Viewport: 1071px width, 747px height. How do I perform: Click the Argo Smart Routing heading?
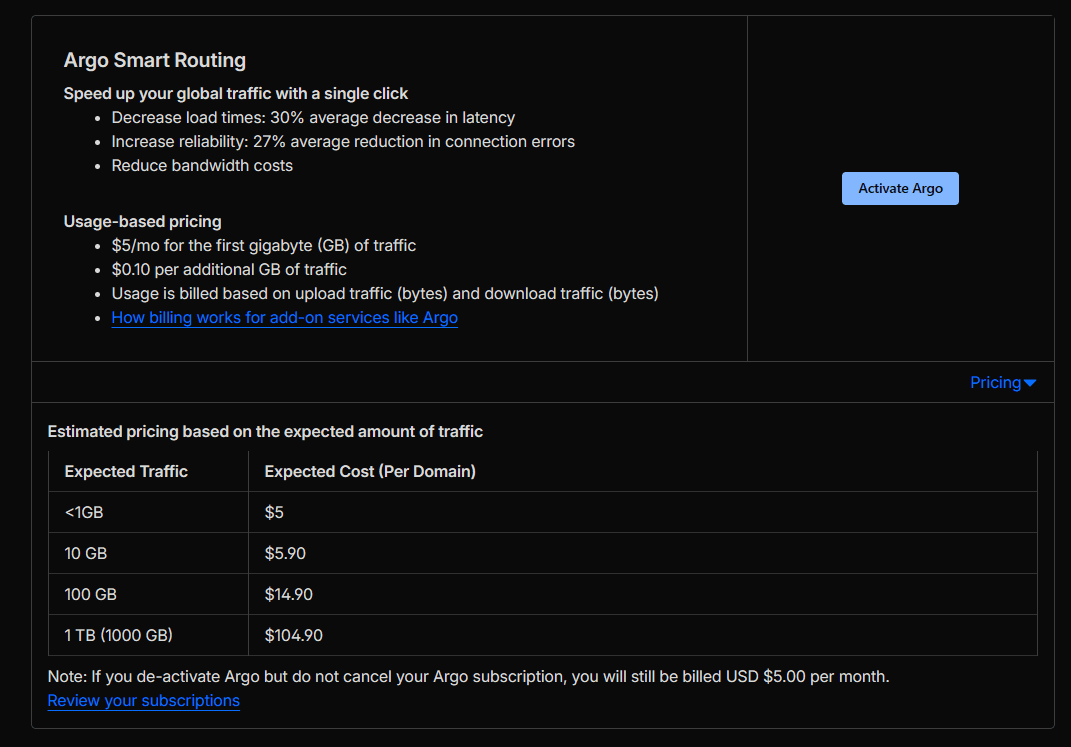[x=154, y=60]
